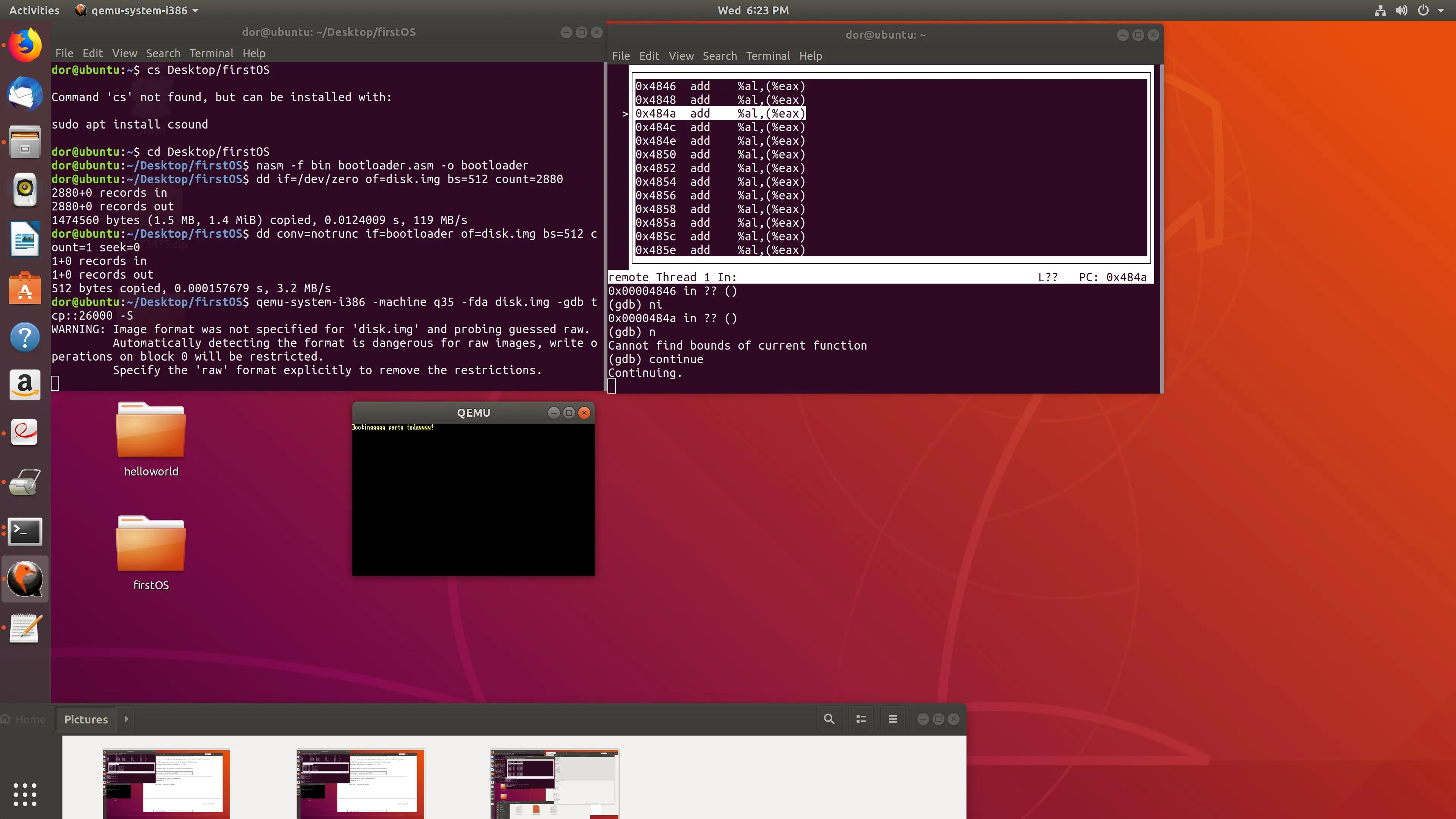Open Terminal menu in firstOS terminal
Image resolution: width=1456 pixels, height=819 pixels.
click(211, 53)
